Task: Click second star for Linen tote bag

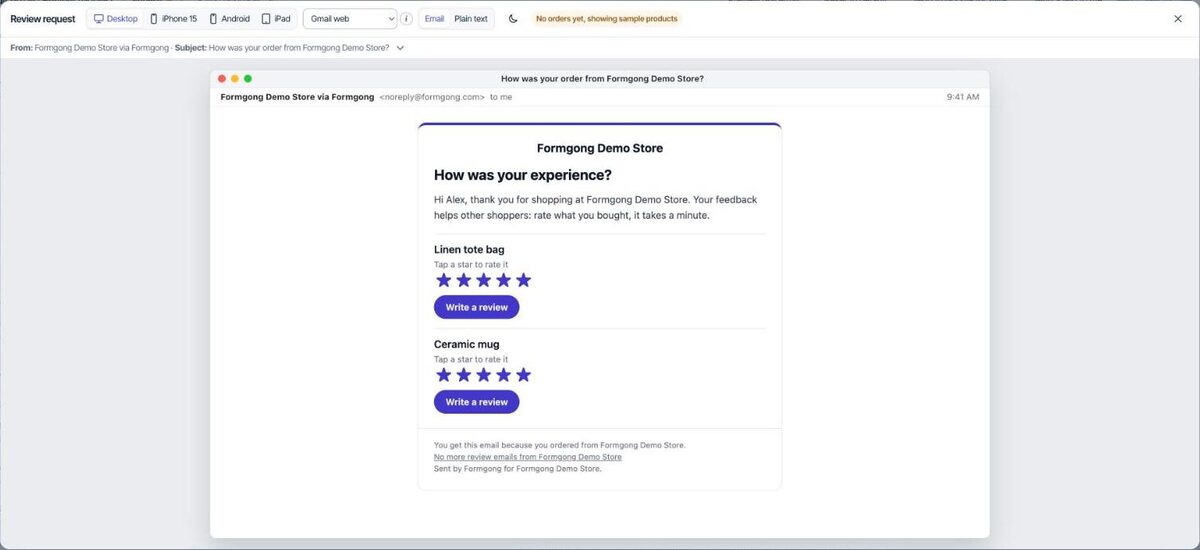Action: [x=464, y=280]
